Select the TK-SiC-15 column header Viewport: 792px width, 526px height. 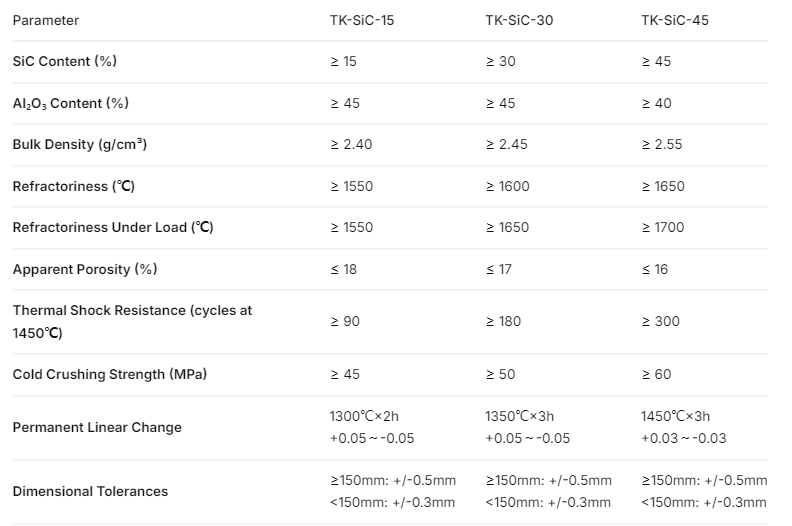362,20
